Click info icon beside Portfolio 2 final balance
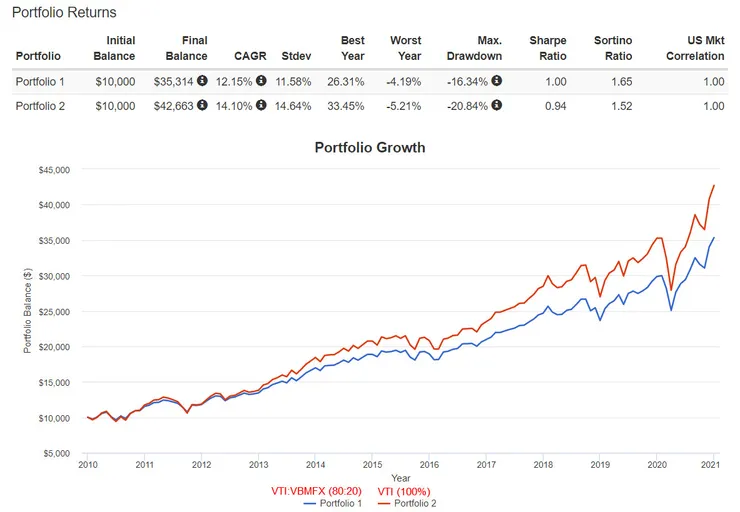 (202, 105)
